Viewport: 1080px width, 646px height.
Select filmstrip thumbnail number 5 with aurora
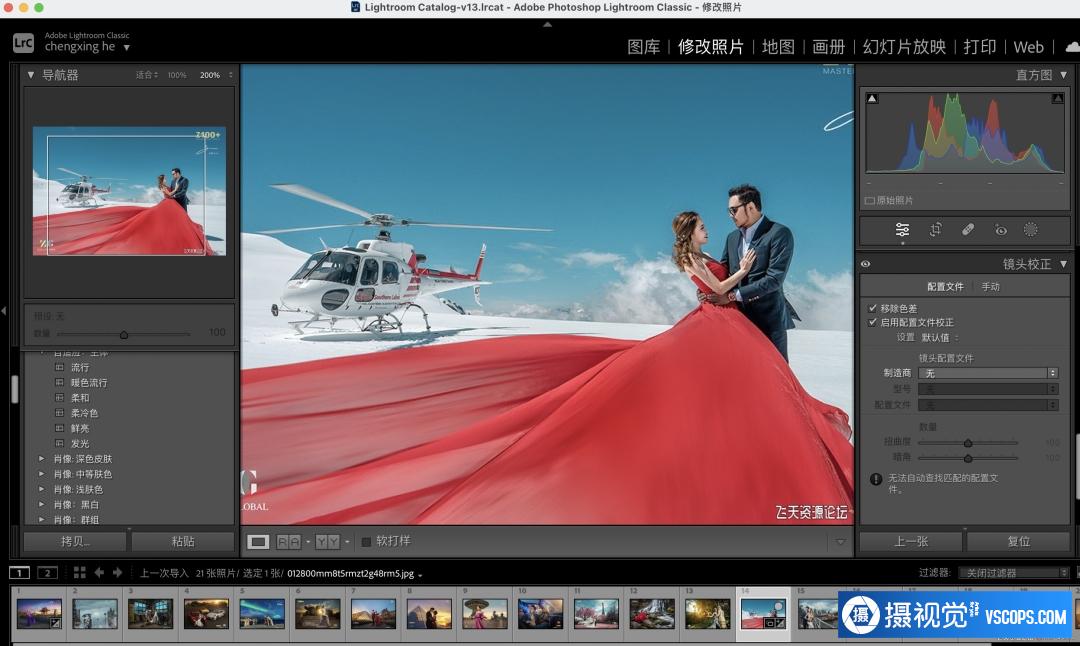pos(262,614)
